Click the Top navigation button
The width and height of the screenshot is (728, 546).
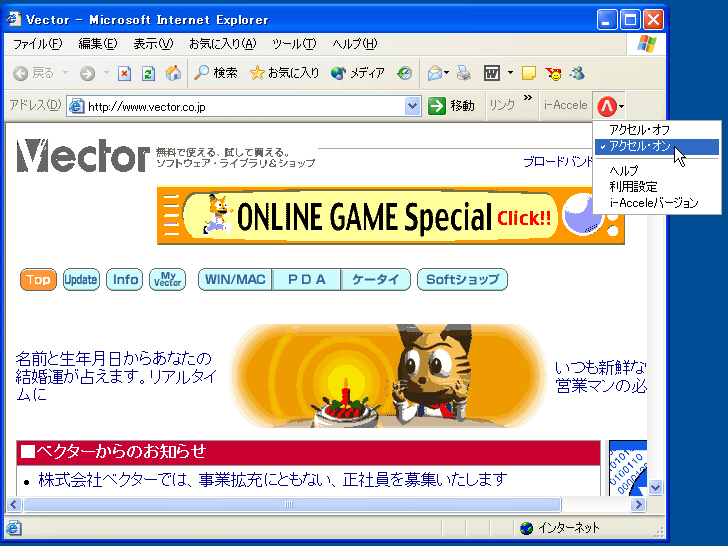(x=38, y=280)
